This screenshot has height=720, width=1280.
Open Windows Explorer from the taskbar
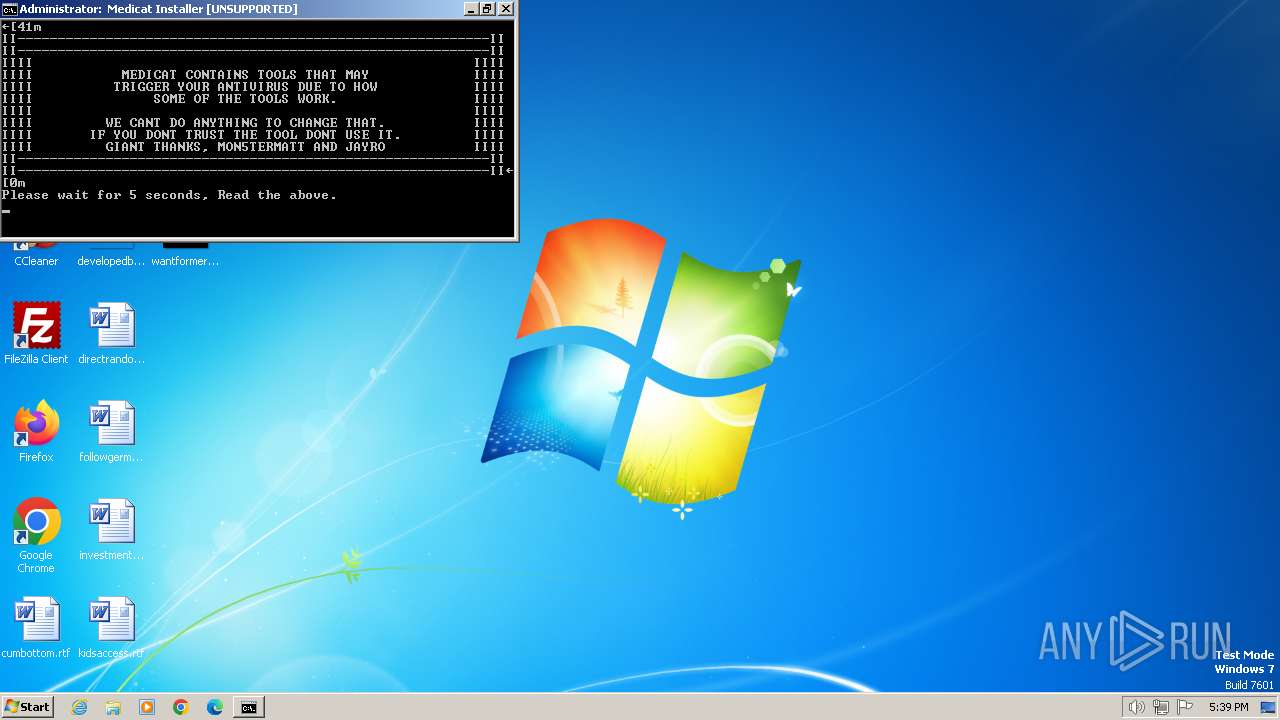[x=113, y=707]
